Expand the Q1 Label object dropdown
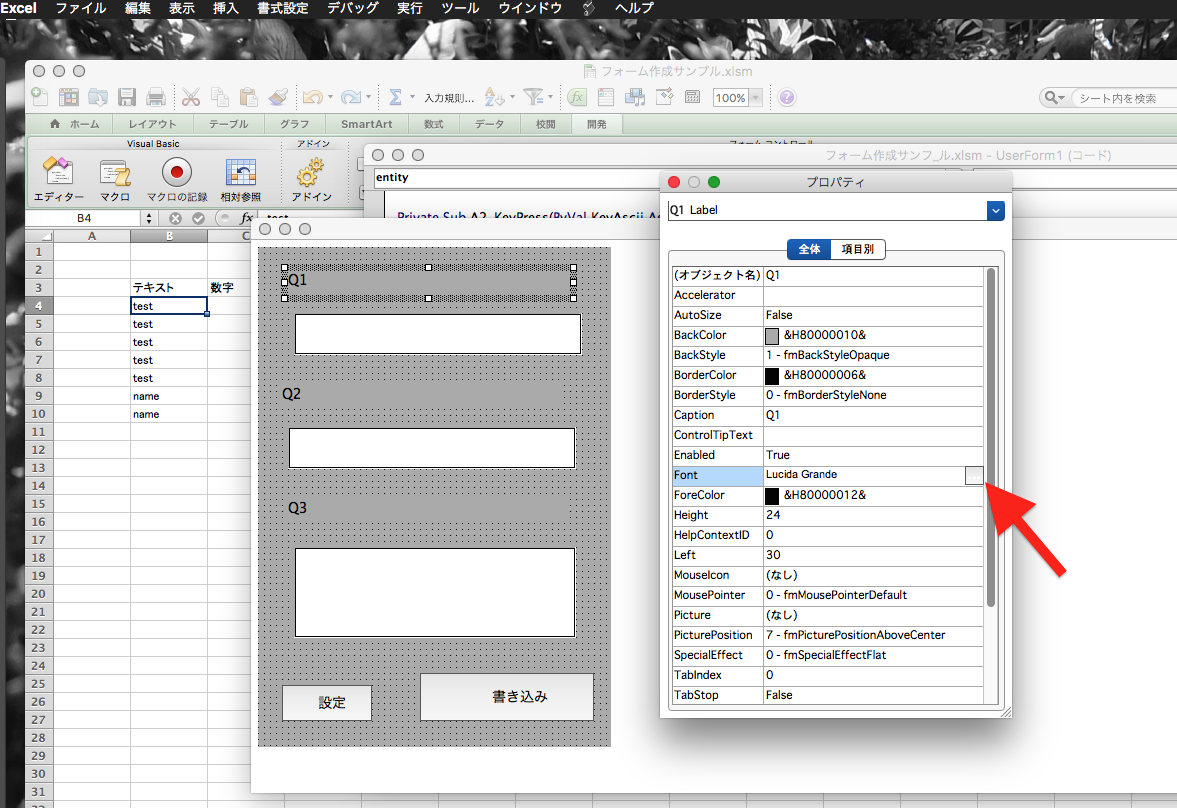1177x808 pixels. click(x=995, y=210)
